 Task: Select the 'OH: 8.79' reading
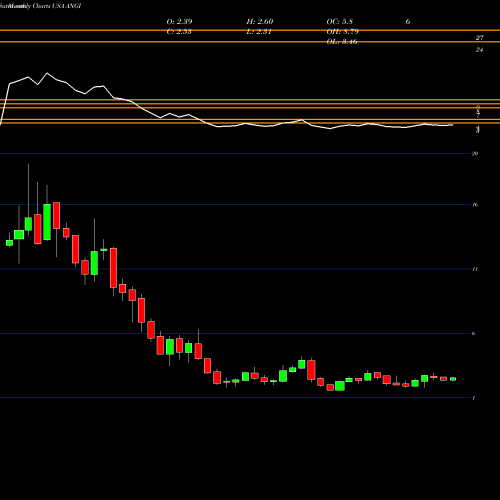[342, 32]
